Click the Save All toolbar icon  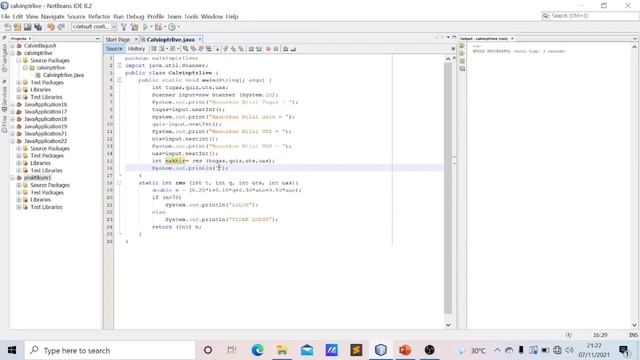(x=38, y=27)
